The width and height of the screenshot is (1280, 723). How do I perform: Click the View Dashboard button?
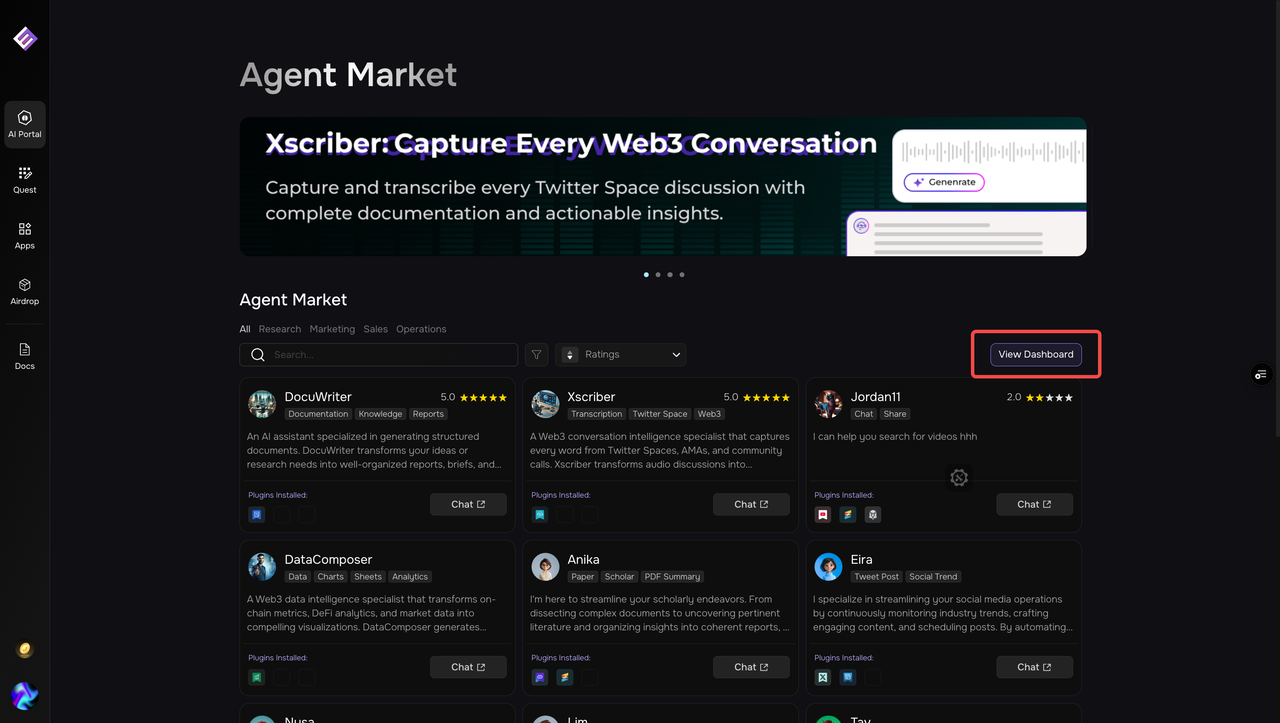pos(1035,355)
